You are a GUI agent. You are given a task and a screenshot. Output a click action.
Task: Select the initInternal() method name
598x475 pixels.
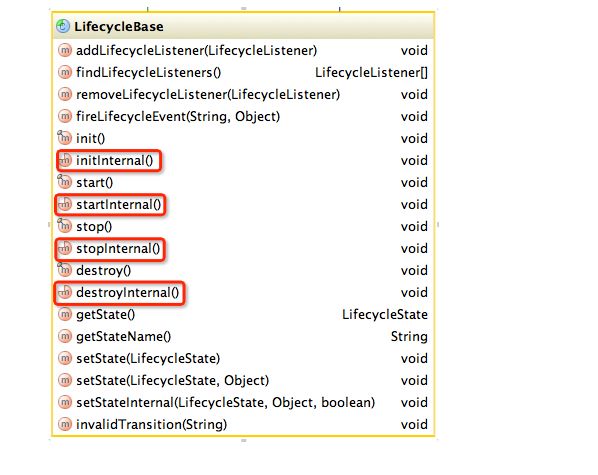tap(114, 161)
